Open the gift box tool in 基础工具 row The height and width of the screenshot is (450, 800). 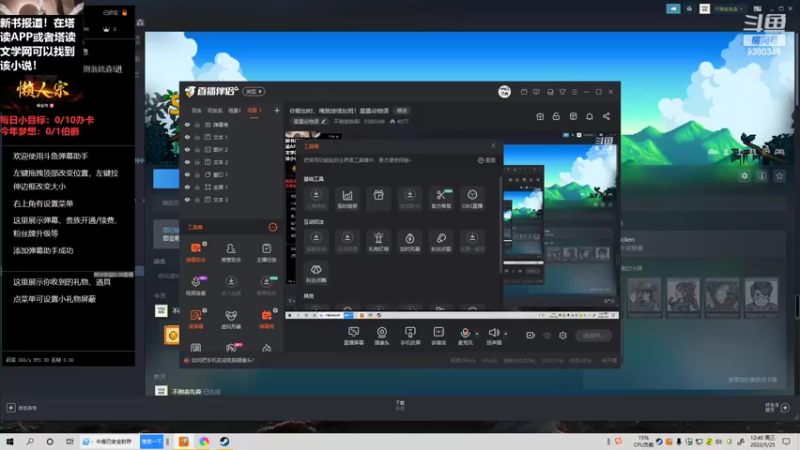tap(379, 198)
